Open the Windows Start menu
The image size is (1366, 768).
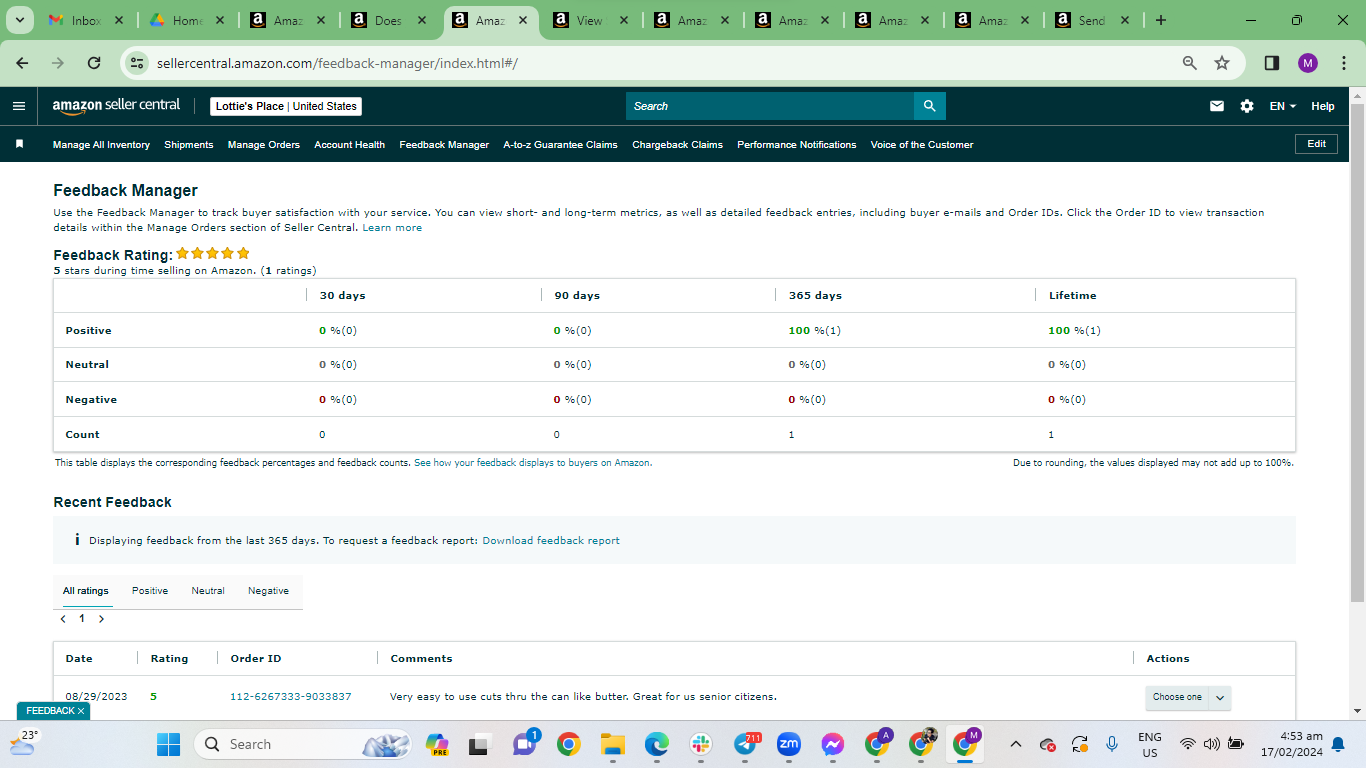coord(168,744)
